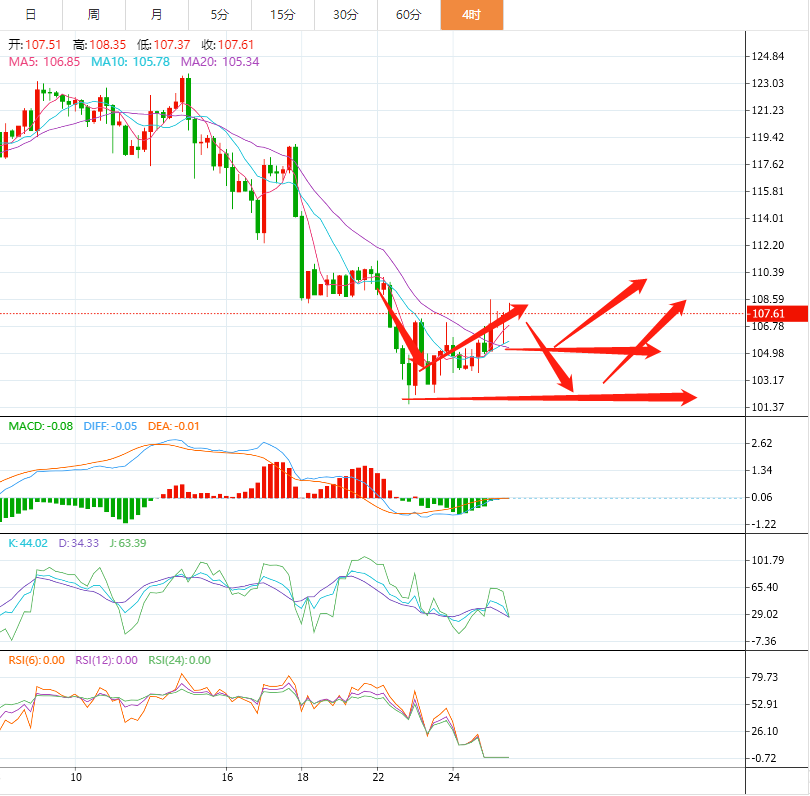Click the 101.79 KDJ axis label
Viewport: 810px width, 796px height.
[x=768, y=560]
